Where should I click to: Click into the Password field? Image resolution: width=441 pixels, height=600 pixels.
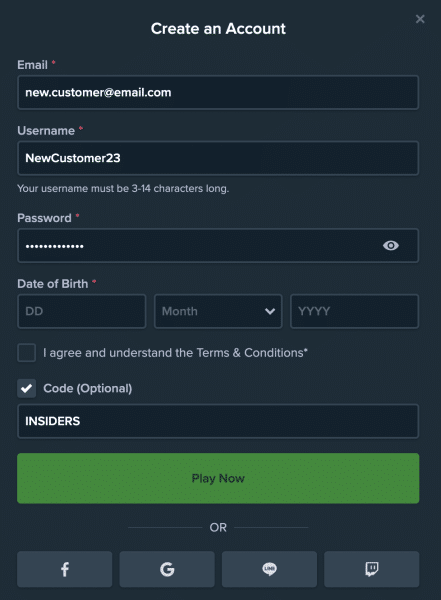218,245
